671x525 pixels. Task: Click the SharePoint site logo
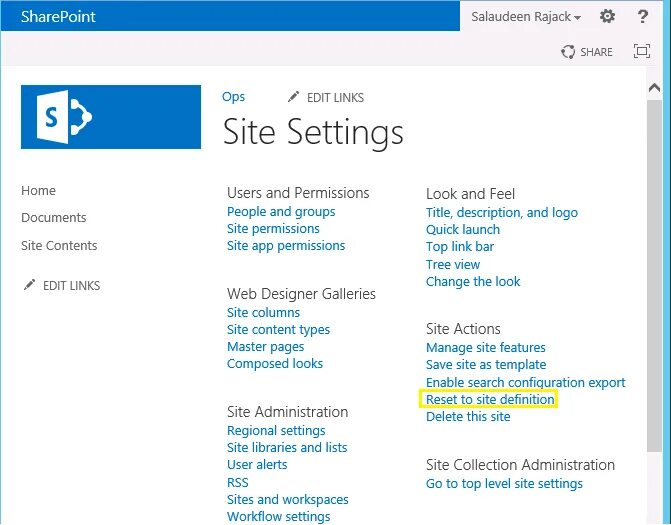(x=111, y=116)
